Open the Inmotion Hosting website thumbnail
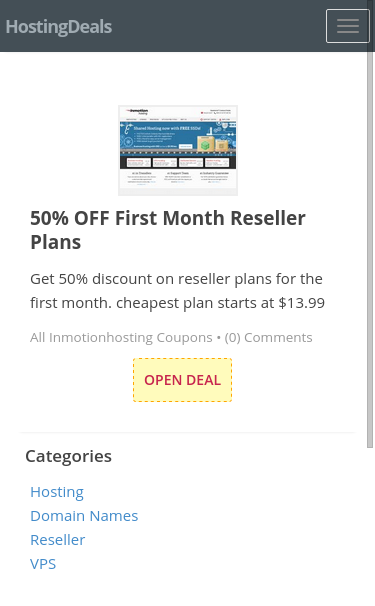Image resolution: width=375 pixels, height=606 pixels. point(178,150)
